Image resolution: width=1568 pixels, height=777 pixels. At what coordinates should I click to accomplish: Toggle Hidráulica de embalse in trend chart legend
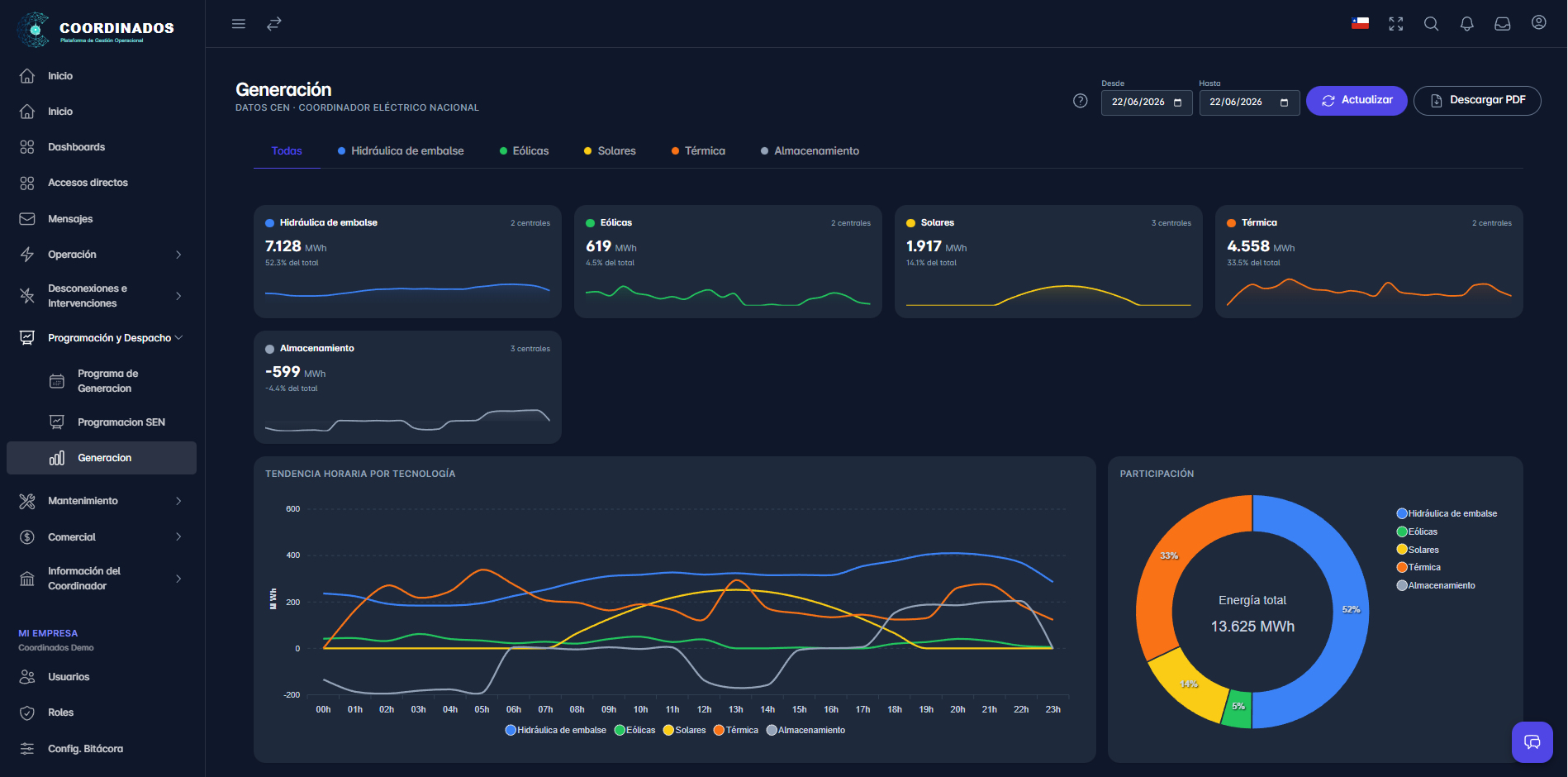pyautogui.click(x=556, y=731)
